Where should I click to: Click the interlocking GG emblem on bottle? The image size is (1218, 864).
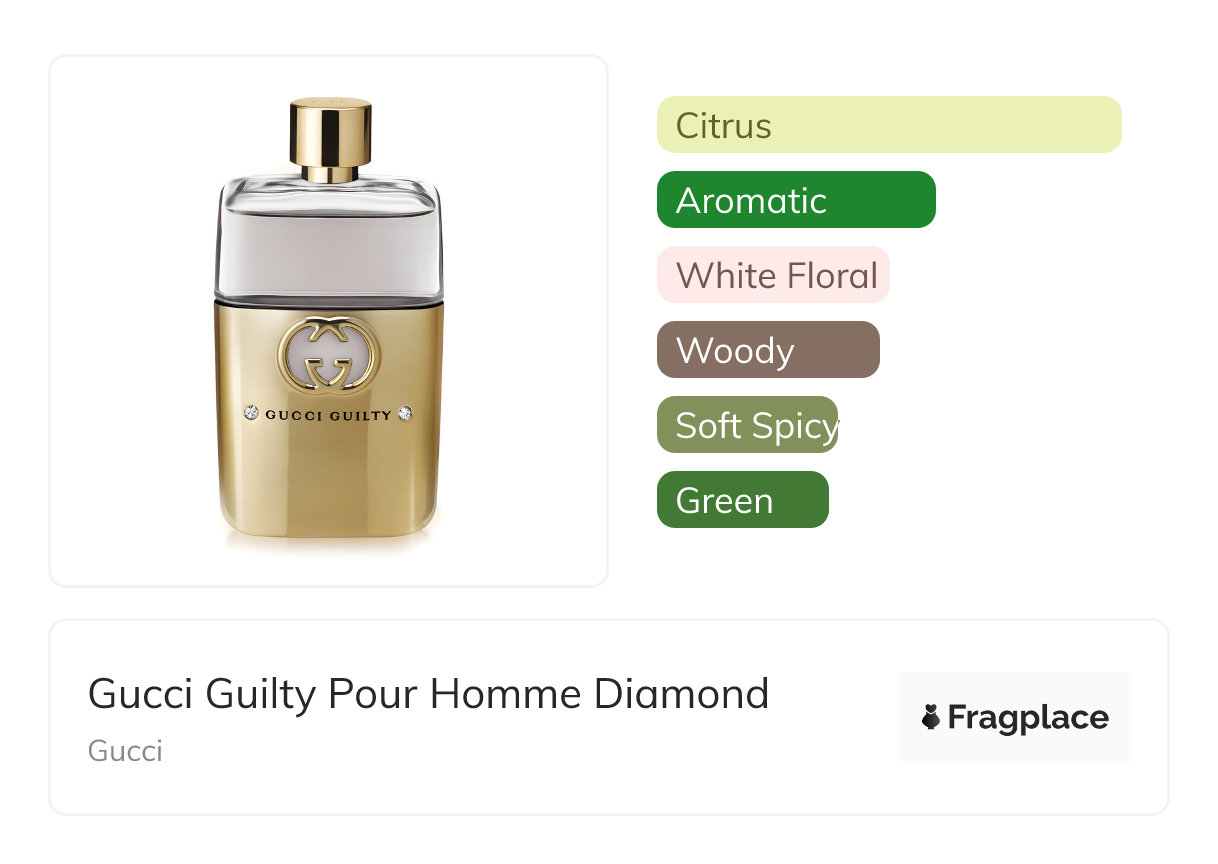tap(329, 354)
